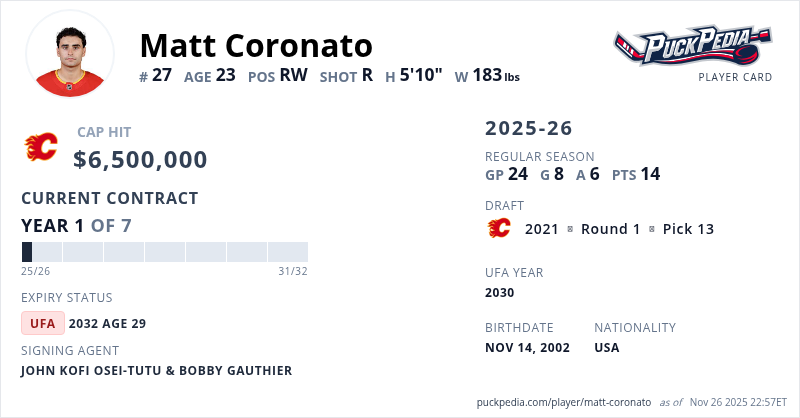800x418 pixels.
Task: Click the games played GP 24 stat
Action: (x=506, y=174)
